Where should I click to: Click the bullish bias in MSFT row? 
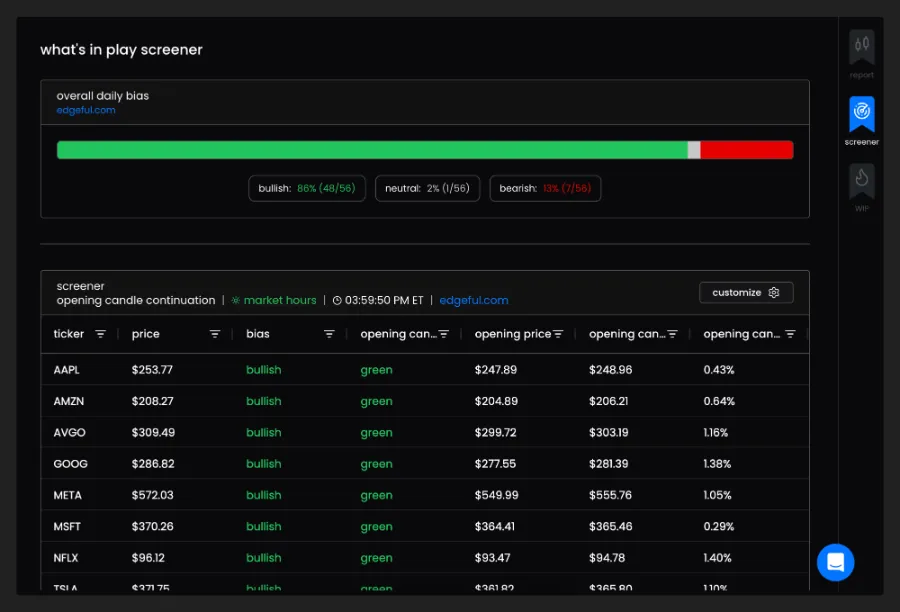click(263, 526)
